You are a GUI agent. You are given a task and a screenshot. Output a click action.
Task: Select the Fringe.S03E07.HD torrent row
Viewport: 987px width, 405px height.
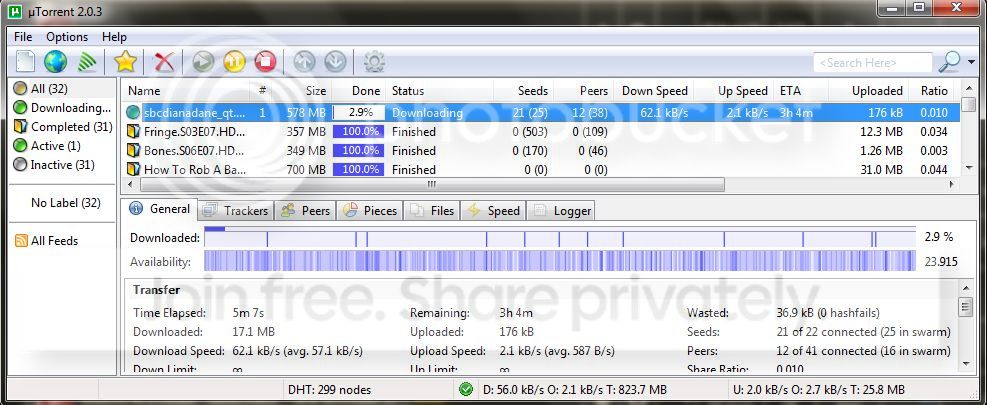pos(541,132)
